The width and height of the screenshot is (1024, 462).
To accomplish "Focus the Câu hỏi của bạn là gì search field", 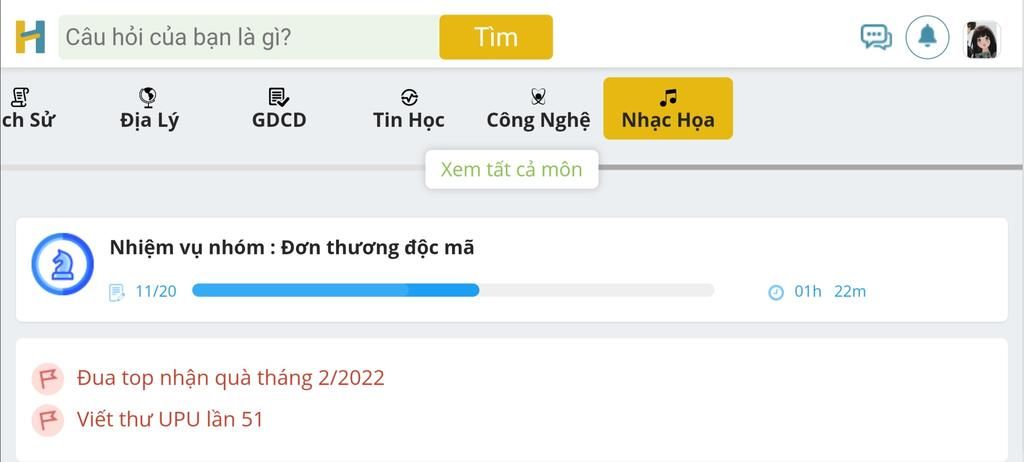I will 249,37.
